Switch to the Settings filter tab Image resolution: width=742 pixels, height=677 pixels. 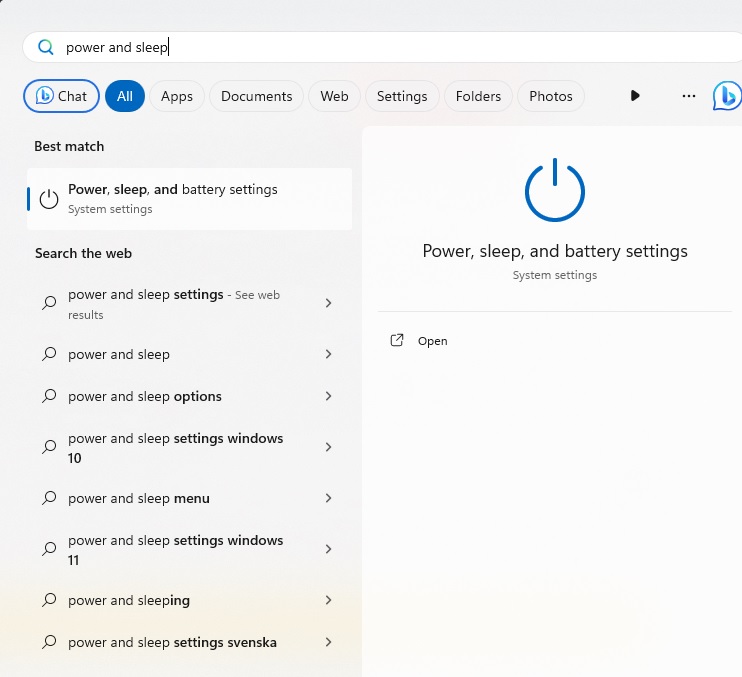(x=402, y=96)
